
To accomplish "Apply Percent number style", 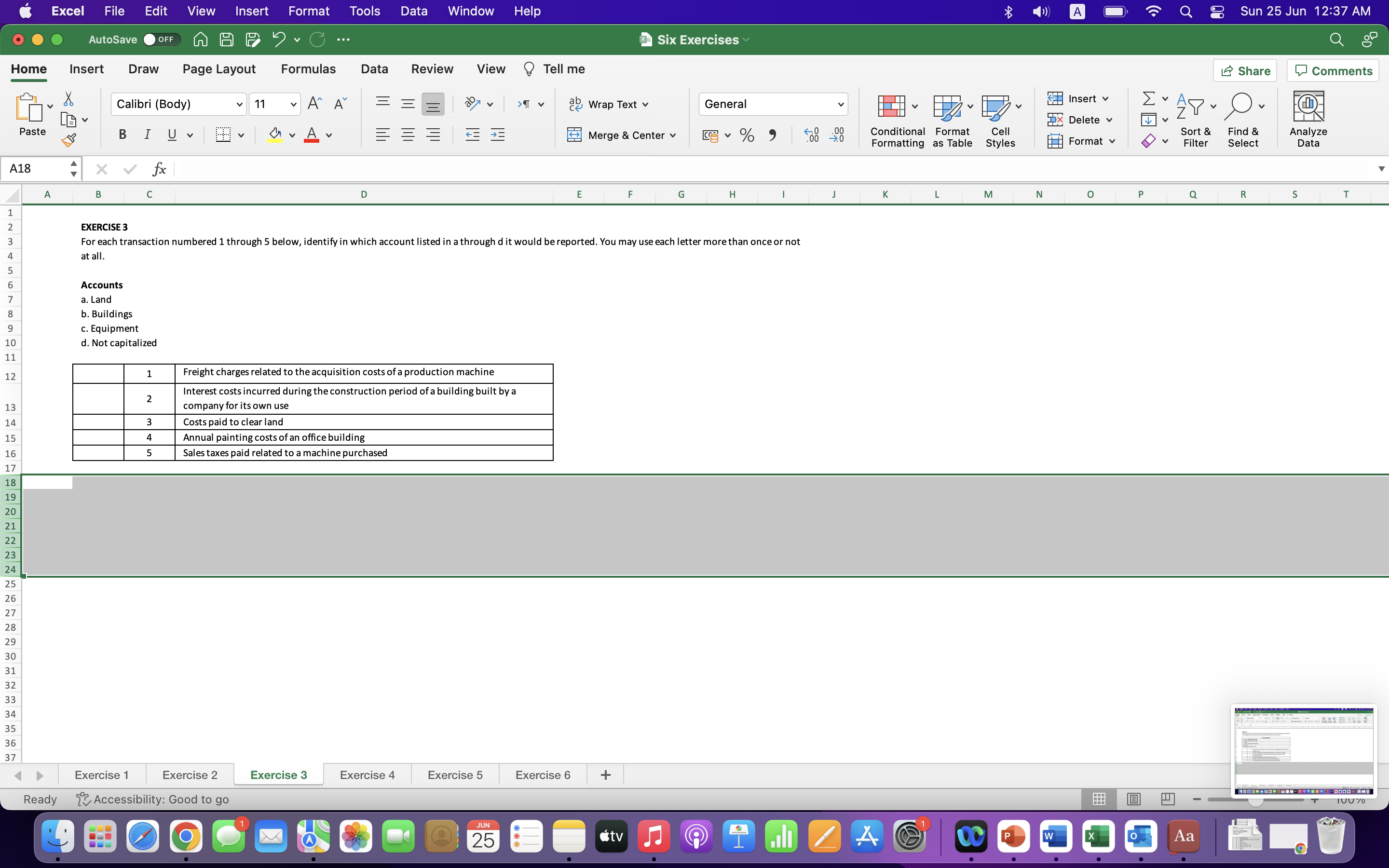I will tap(746, 135).
